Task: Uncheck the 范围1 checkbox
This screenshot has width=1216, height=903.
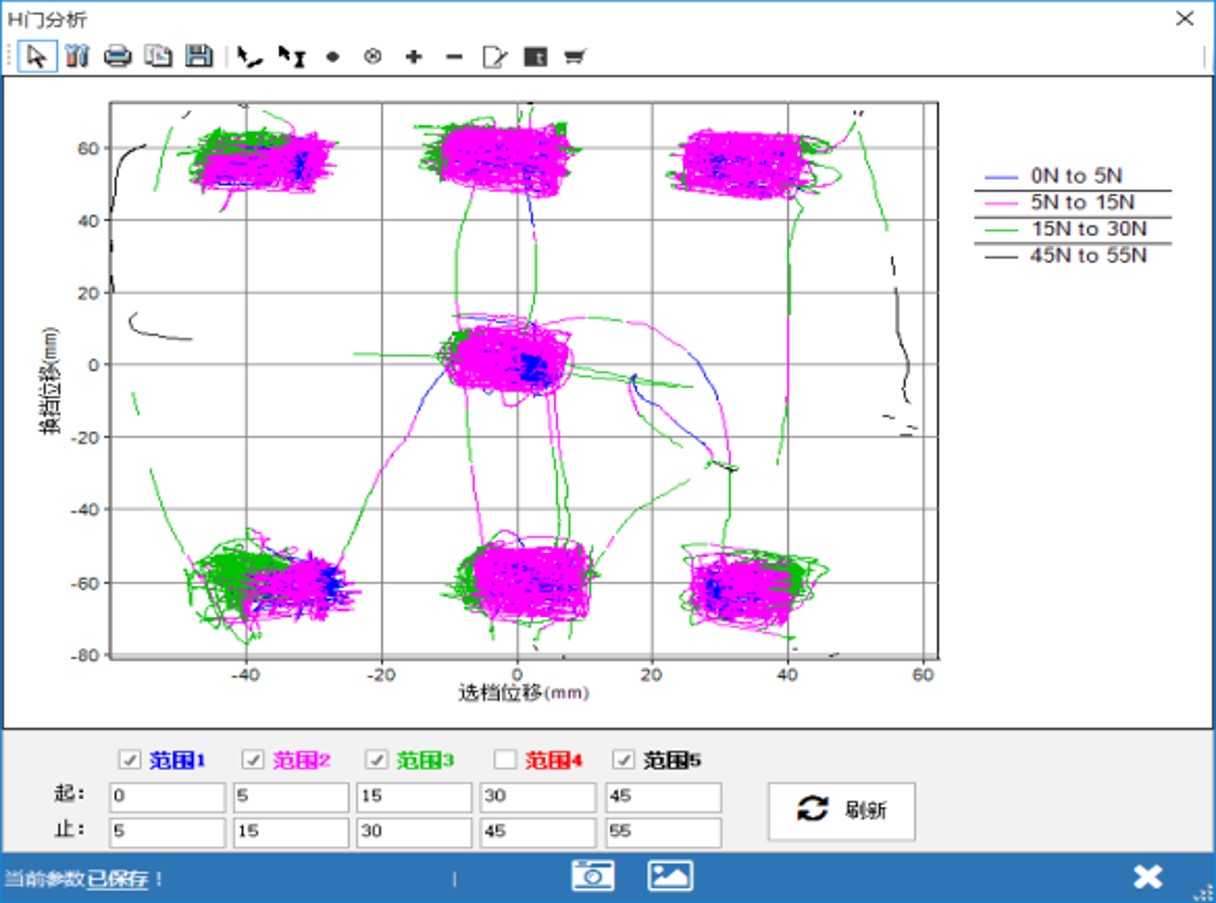Action: coord(130,760)
